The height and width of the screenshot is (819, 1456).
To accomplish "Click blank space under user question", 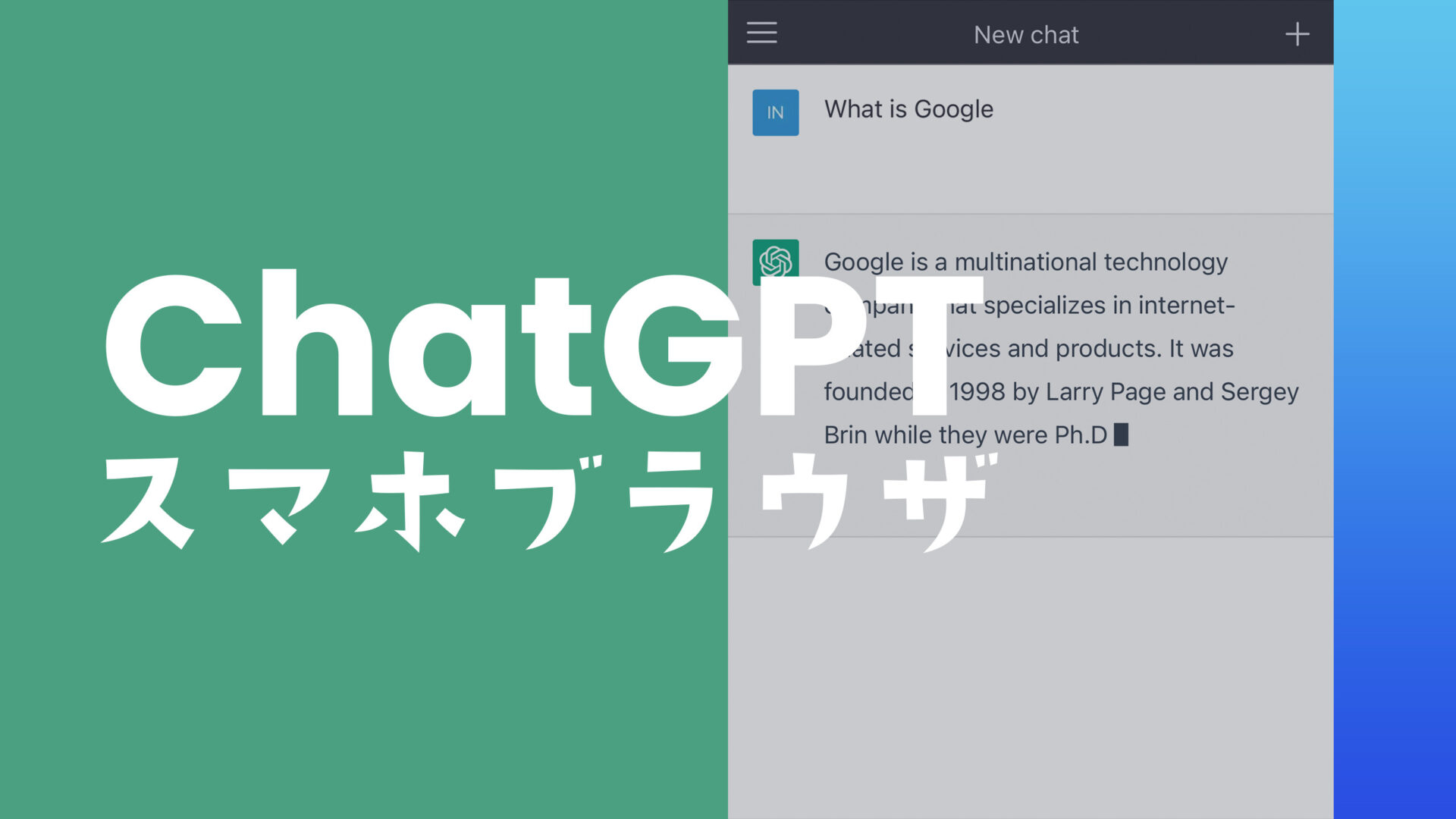I will pos(1030,176).
